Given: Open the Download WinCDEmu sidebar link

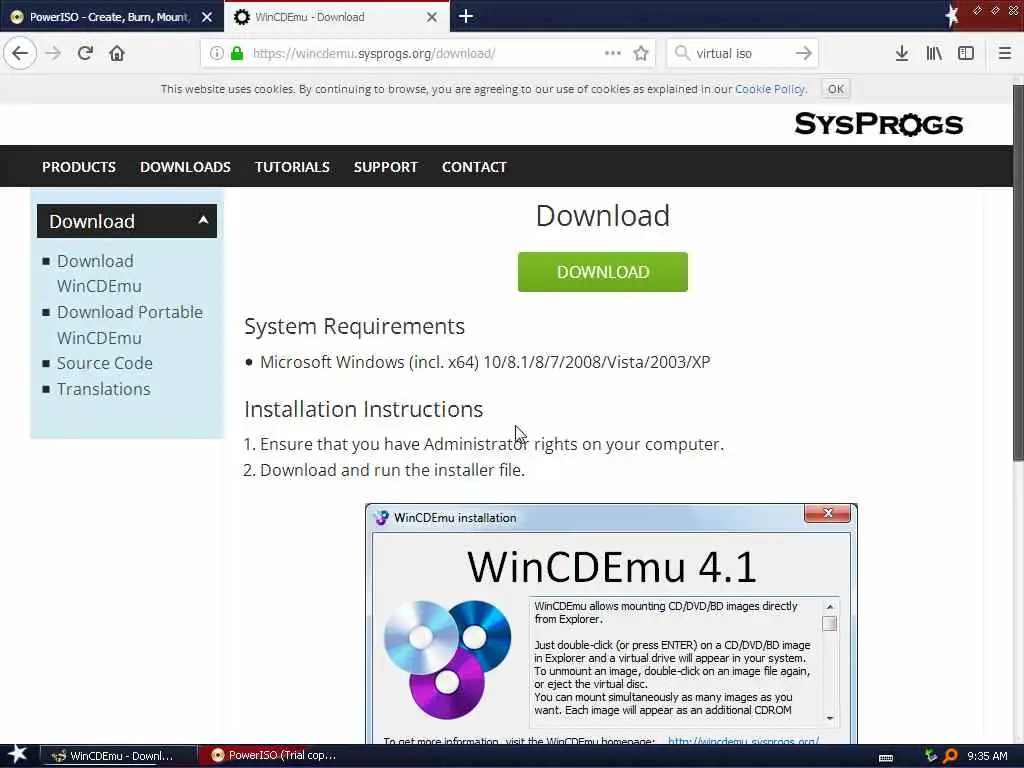Looking at the screenshot, I should tap(99, 274).
